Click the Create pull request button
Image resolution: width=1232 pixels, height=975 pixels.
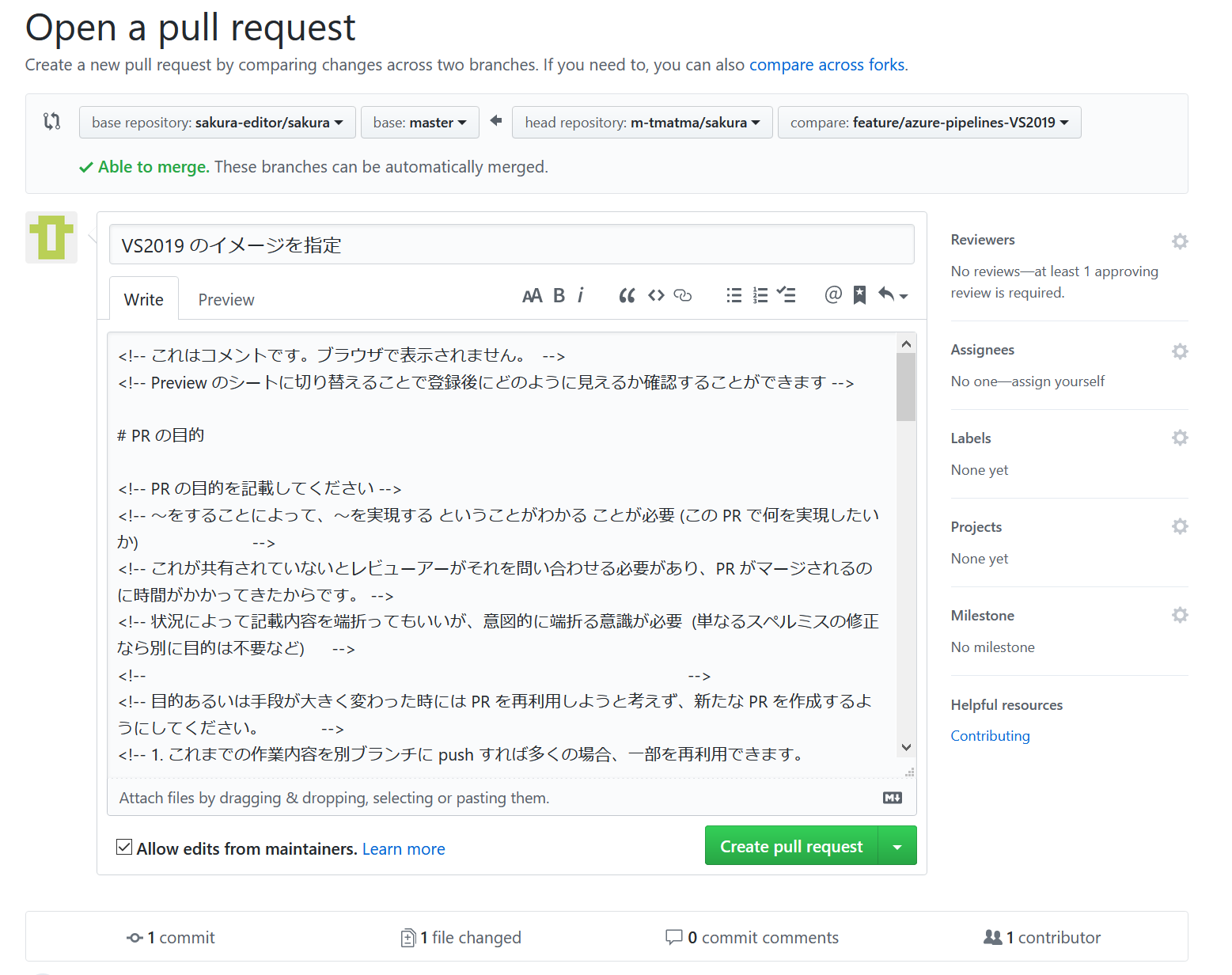click(790, 845)
